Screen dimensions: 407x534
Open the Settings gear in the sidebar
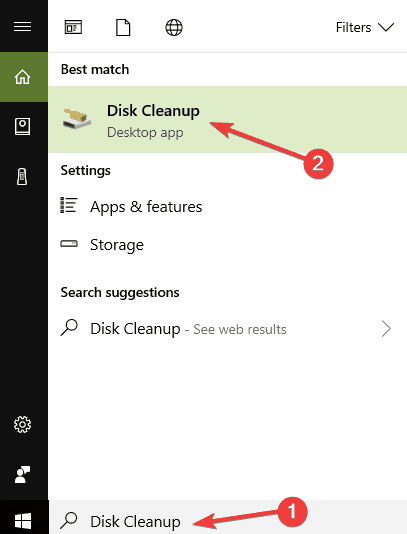[x=22, y=424]
